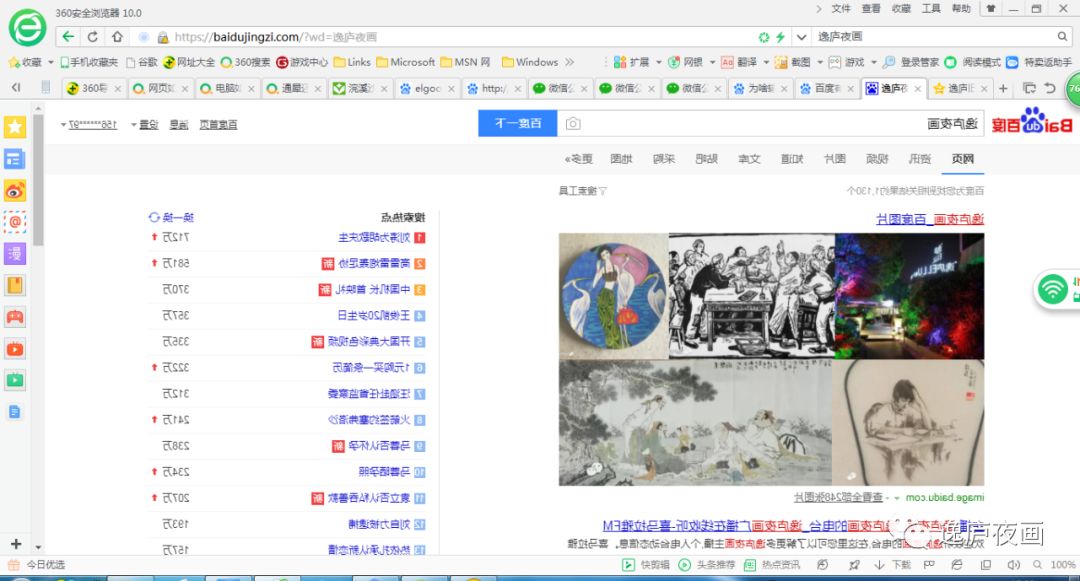Click the restore closed tab undo icon
Screen dimensions: 1080x581
coord(1050,88)
